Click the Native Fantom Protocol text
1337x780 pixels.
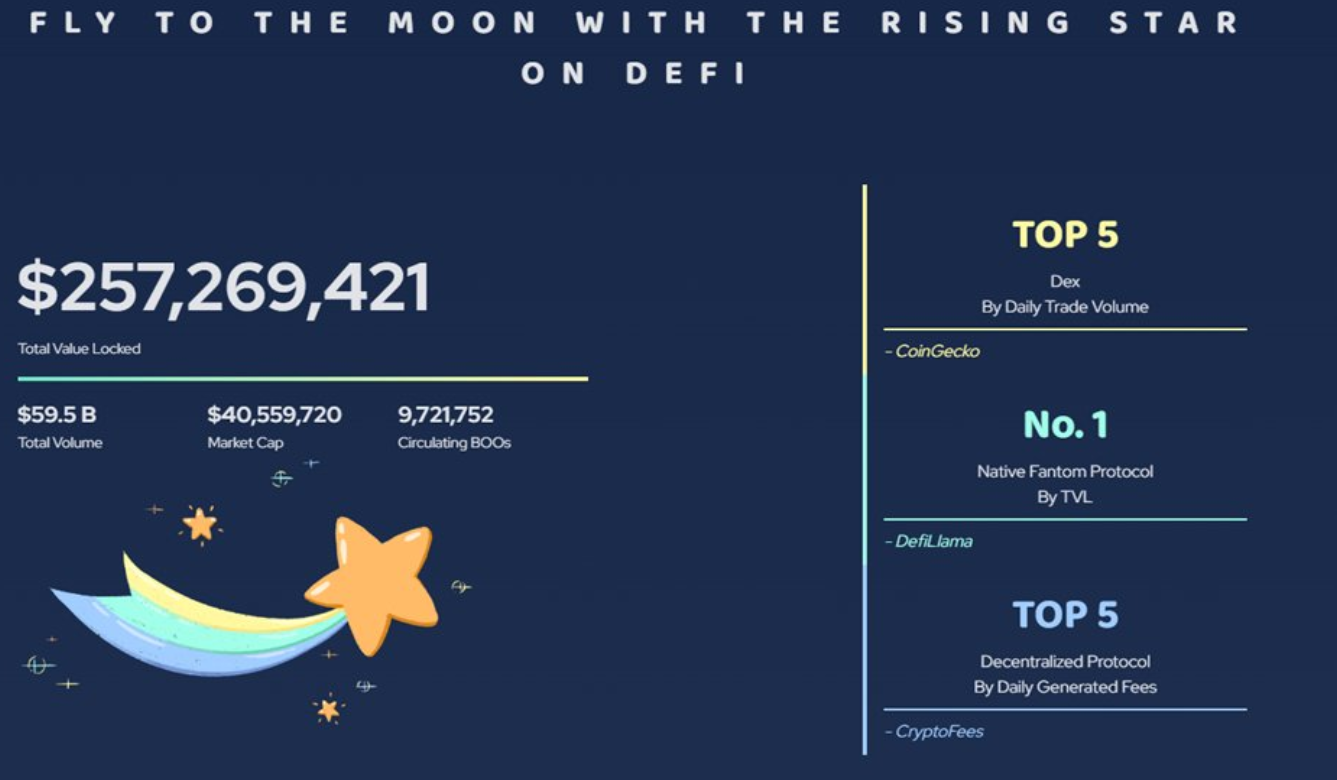click(x=1065, y=471)
